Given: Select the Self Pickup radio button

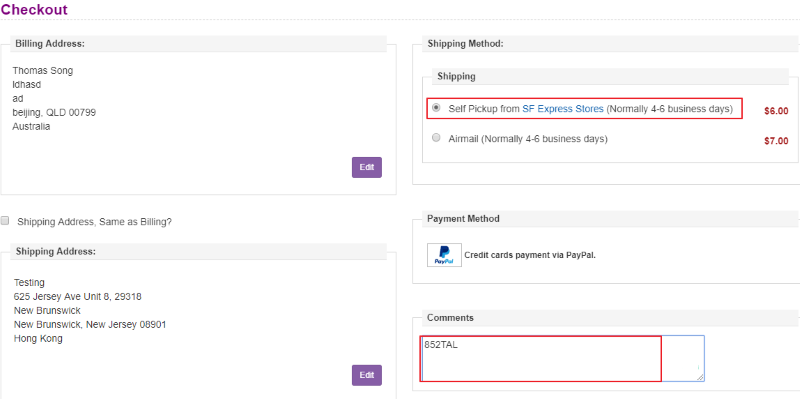Looking at the screenshot, I should (x=436, y=108).
